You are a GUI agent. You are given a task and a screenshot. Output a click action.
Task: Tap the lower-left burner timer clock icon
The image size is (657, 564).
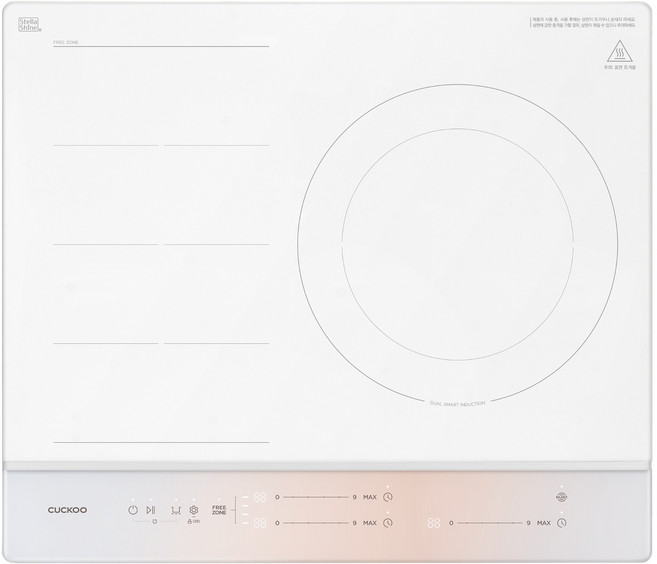point(388,523)
